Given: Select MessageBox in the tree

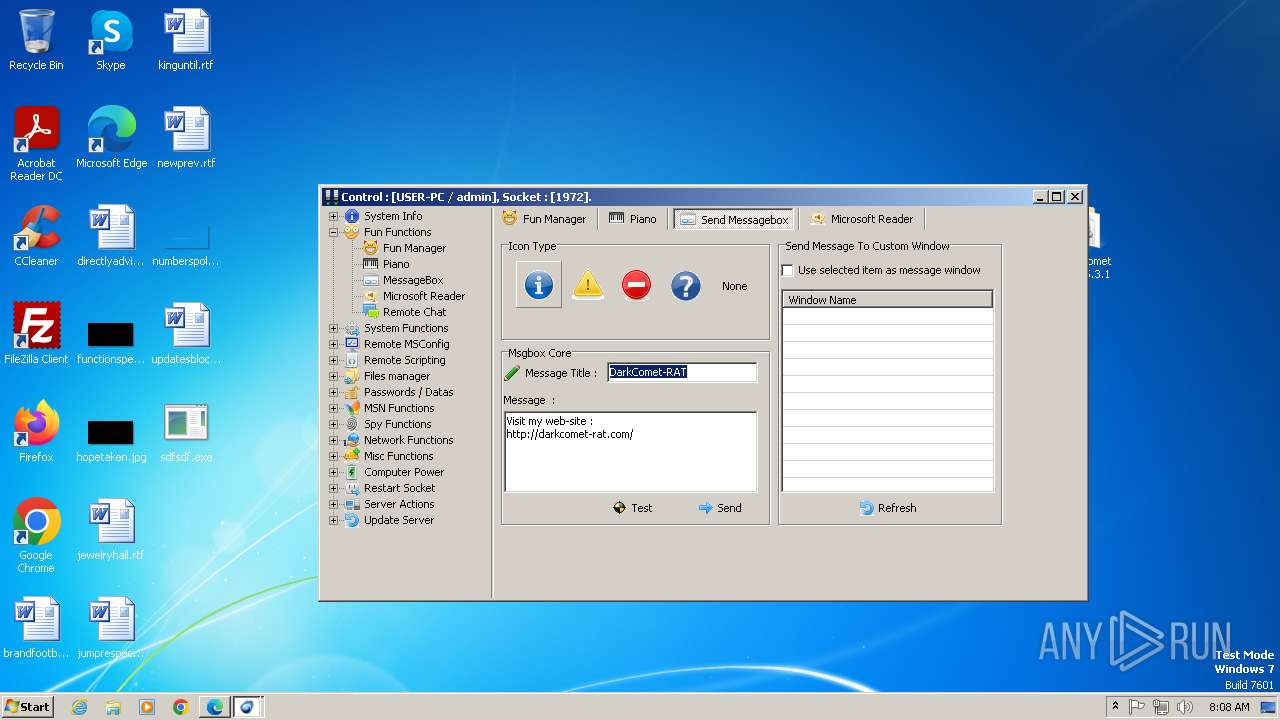Looking at the screenshot, I should [x=413, y=280].
